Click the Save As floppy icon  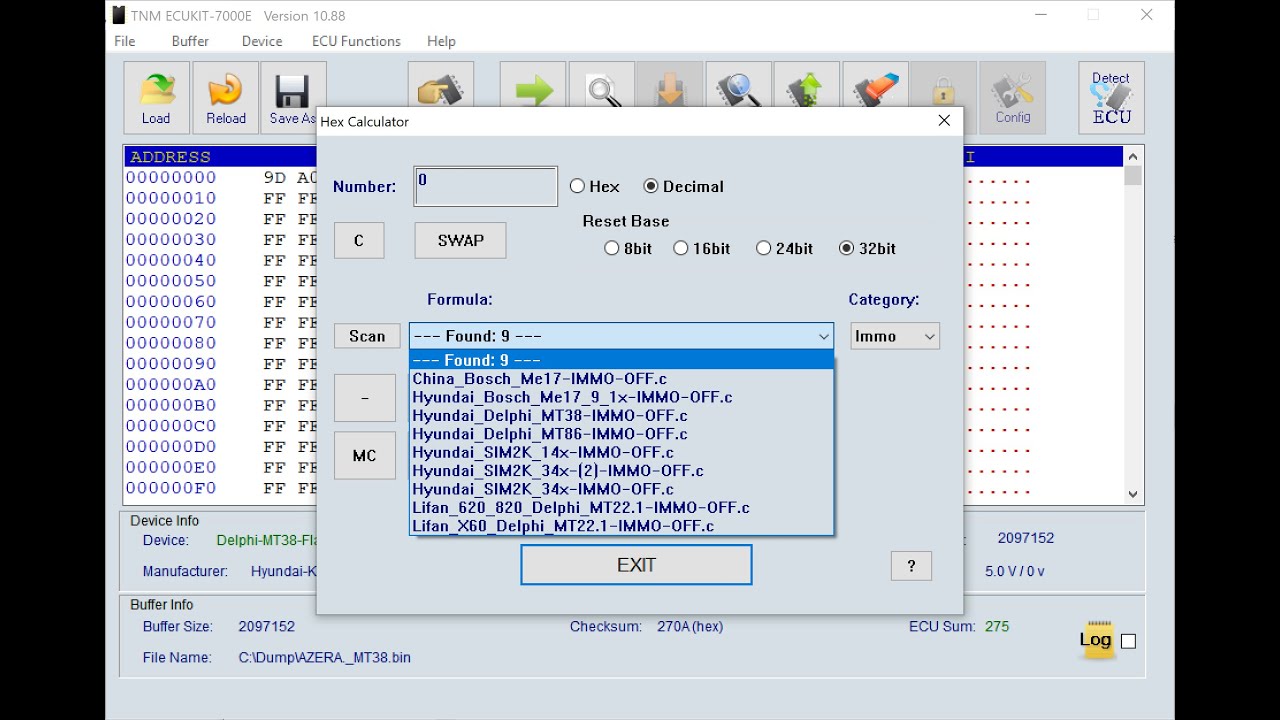coord(293,97)
